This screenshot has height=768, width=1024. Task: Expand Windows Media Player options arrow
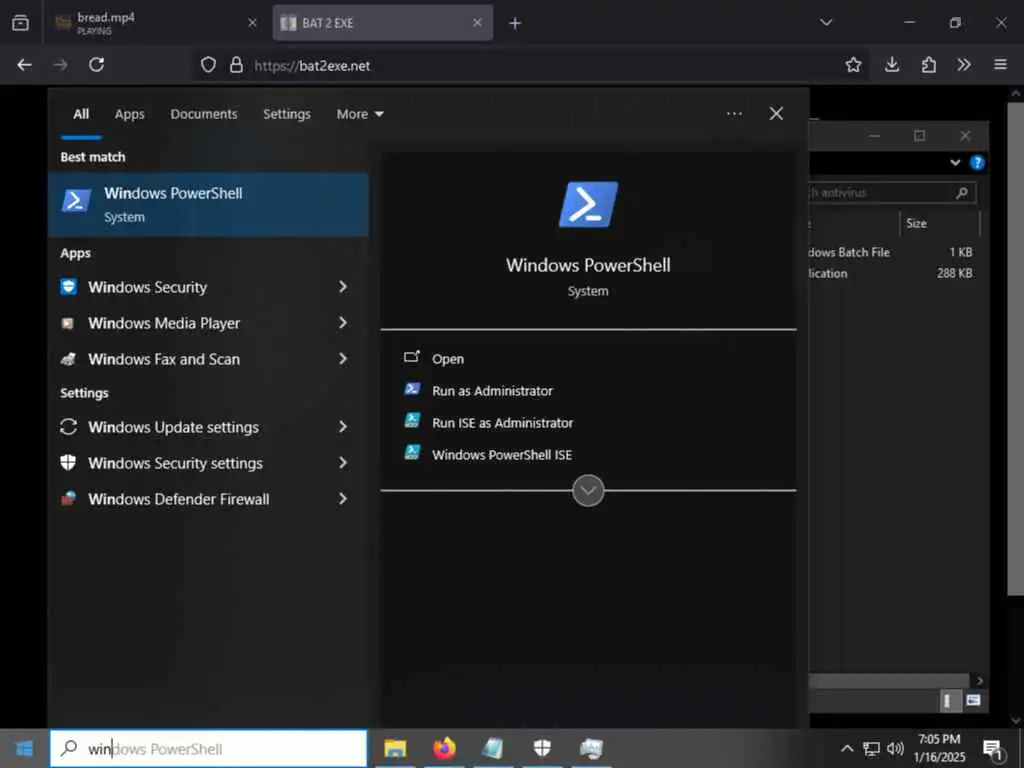(343, 323)
